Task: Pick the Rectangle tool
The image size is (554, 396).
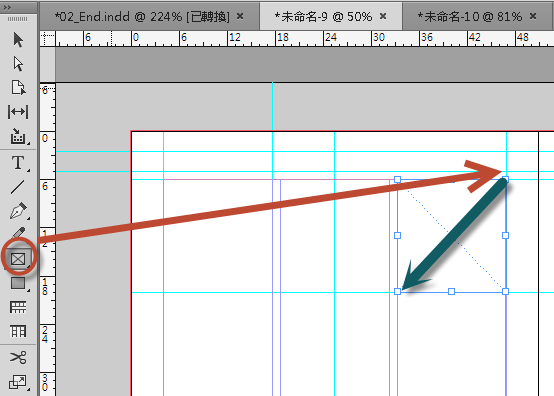Action: coord(18,283)
